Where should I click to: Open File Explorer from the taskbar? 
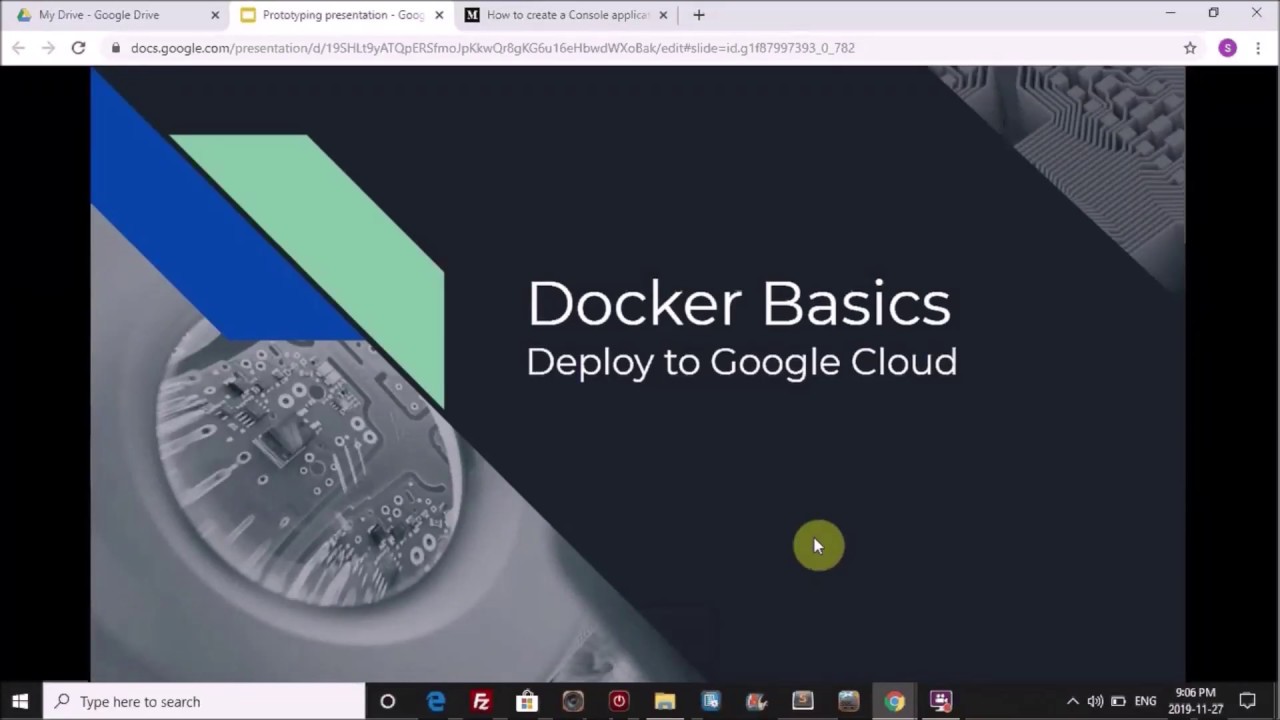pyautogui.click(x=665, y=701)
